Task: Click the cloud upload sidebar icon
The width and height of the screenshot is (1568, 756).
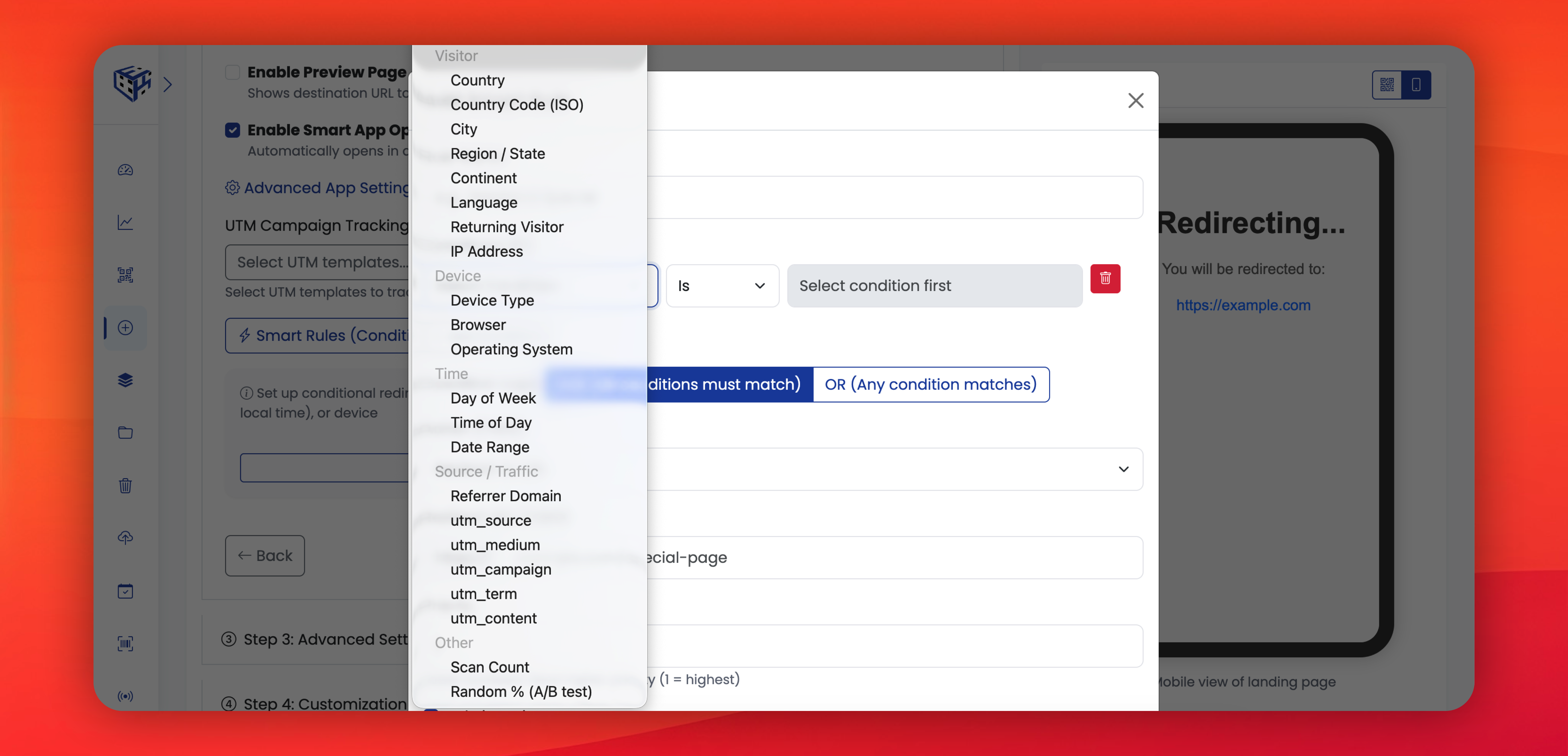Action: [x=125, y=538]
